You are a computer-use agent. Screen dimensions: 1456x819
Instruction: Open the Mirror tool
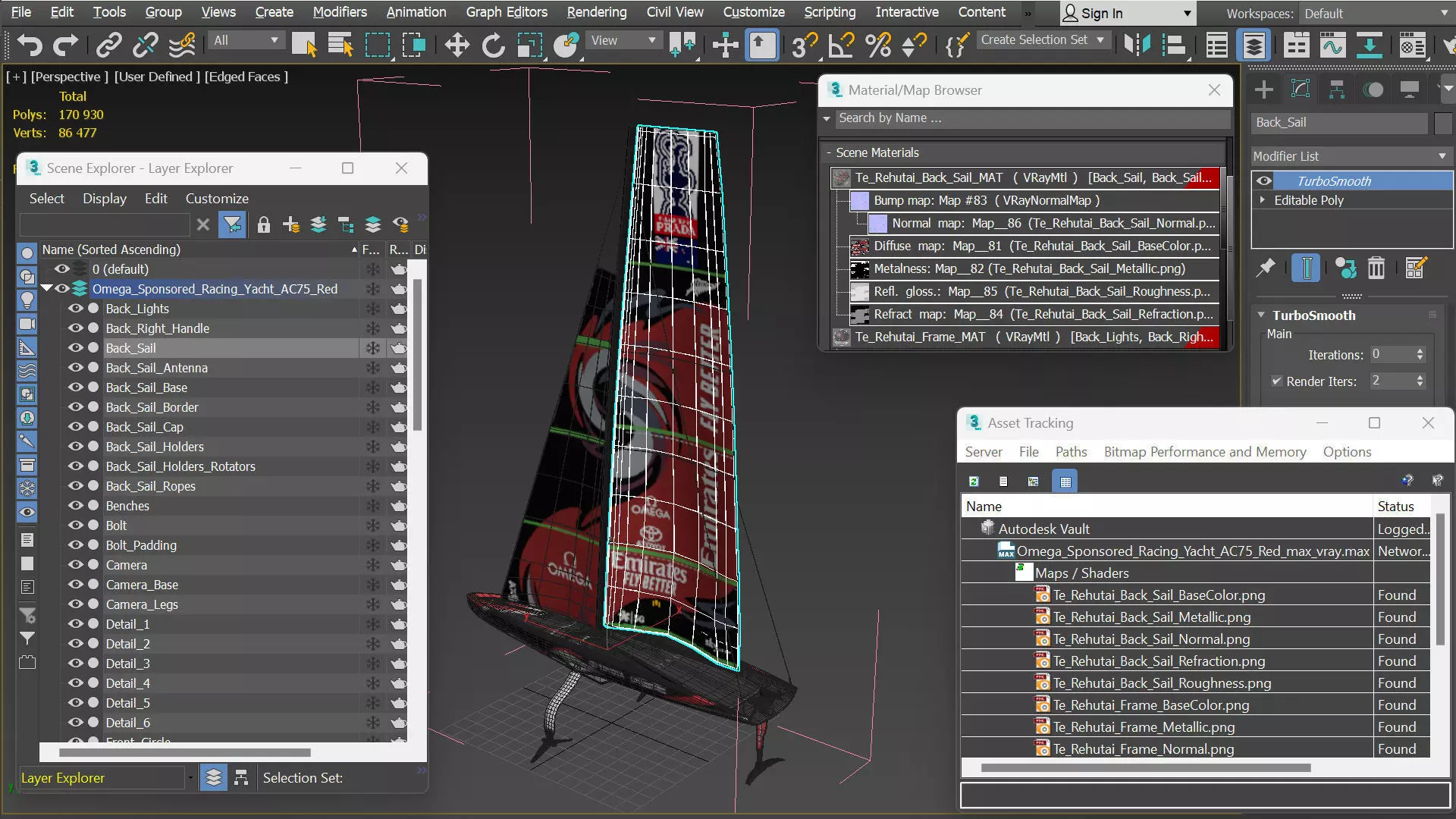[x=1137, y=45]
